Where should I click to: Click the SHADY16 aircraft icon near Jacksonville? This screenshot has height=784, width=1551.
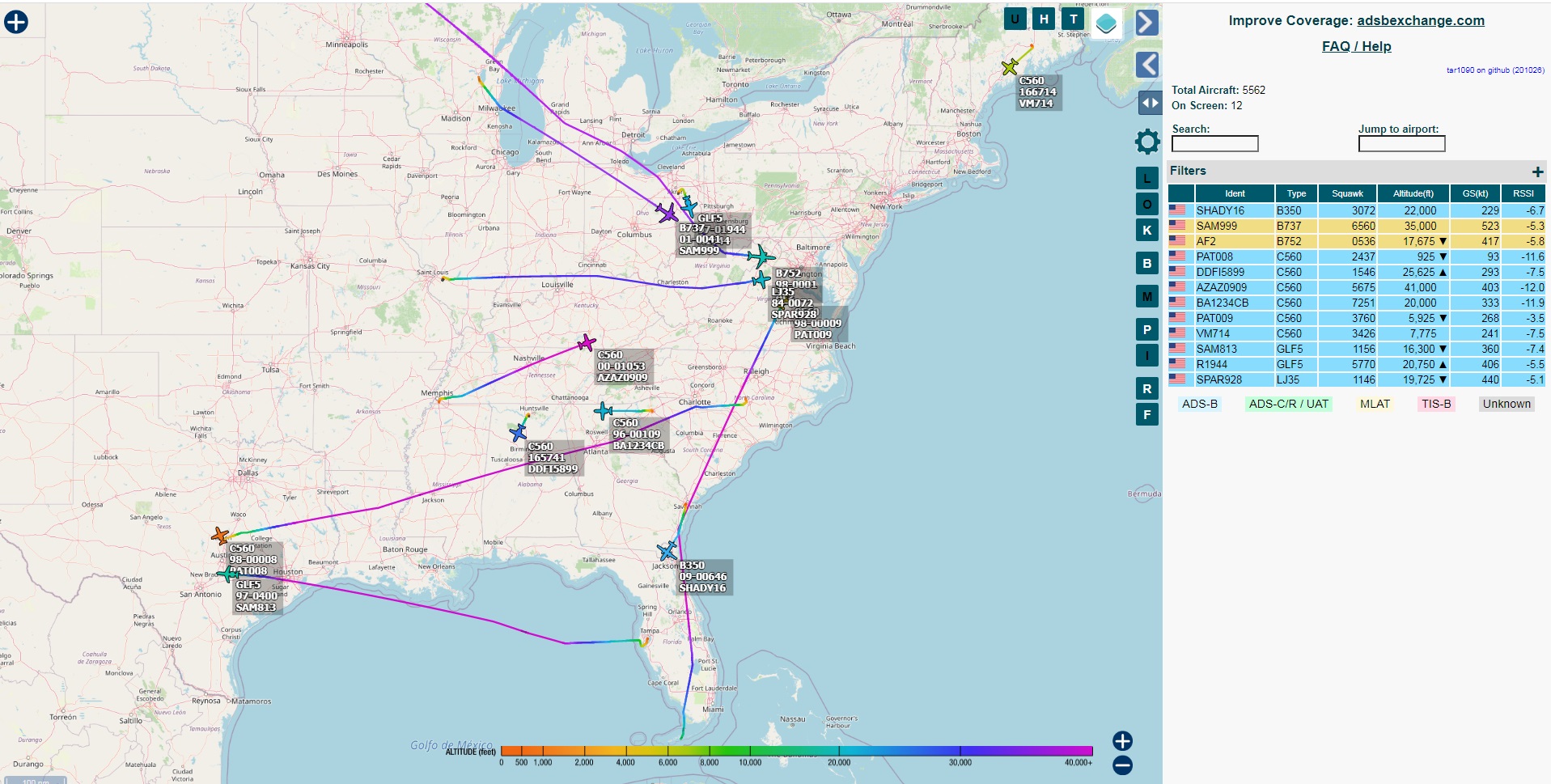click(667, 551)
